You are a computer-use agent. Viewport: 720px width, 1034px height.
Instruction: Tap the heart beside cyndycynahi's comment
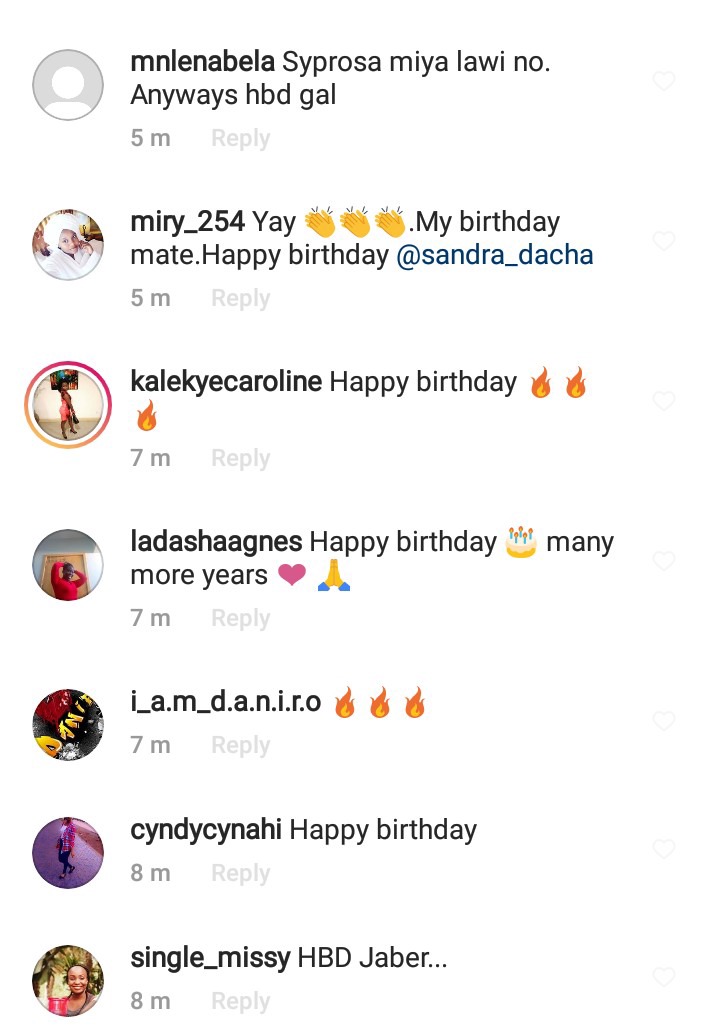tap(664, 849)
